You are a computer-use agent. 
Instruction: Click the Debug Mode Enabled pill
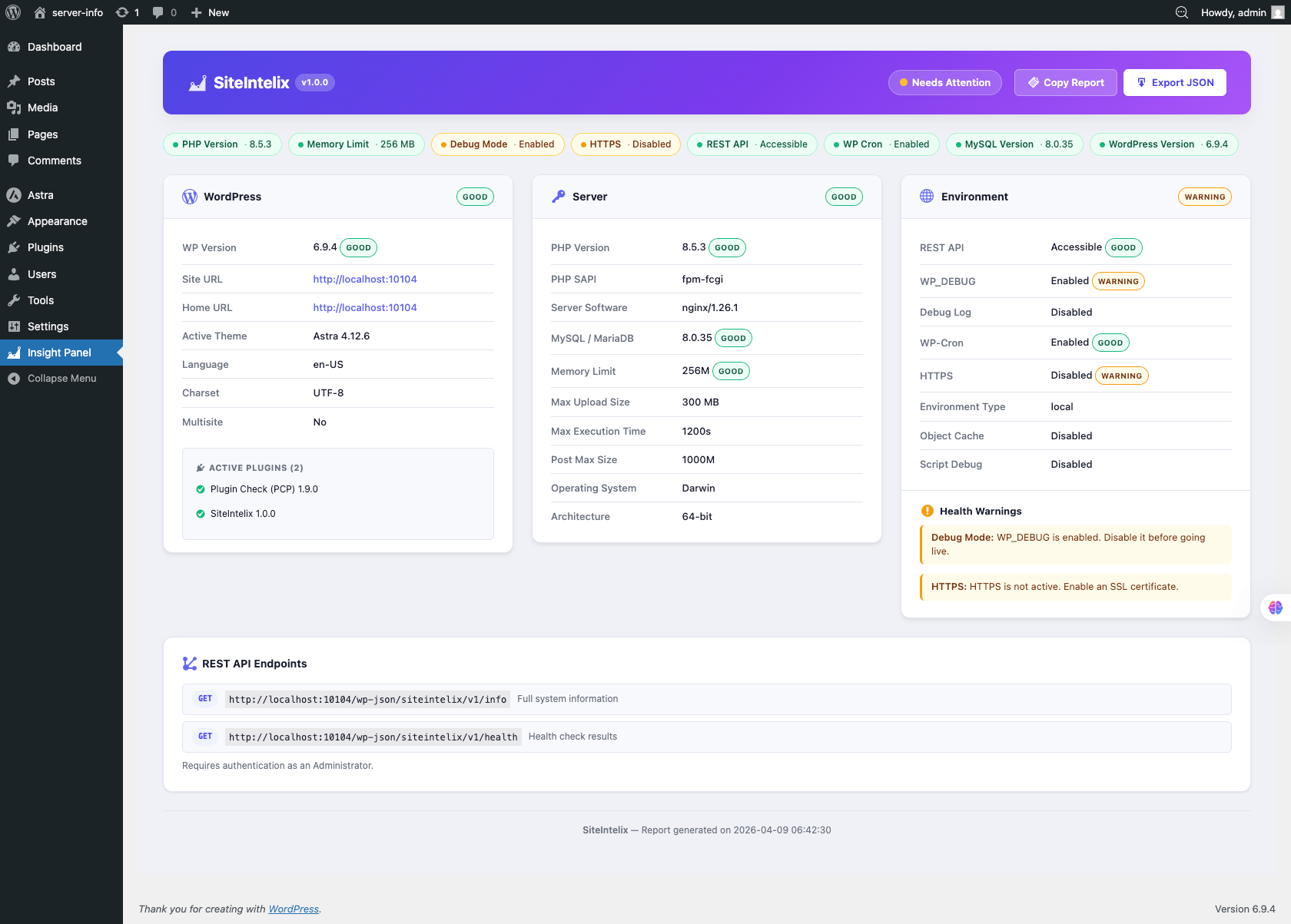498,144
